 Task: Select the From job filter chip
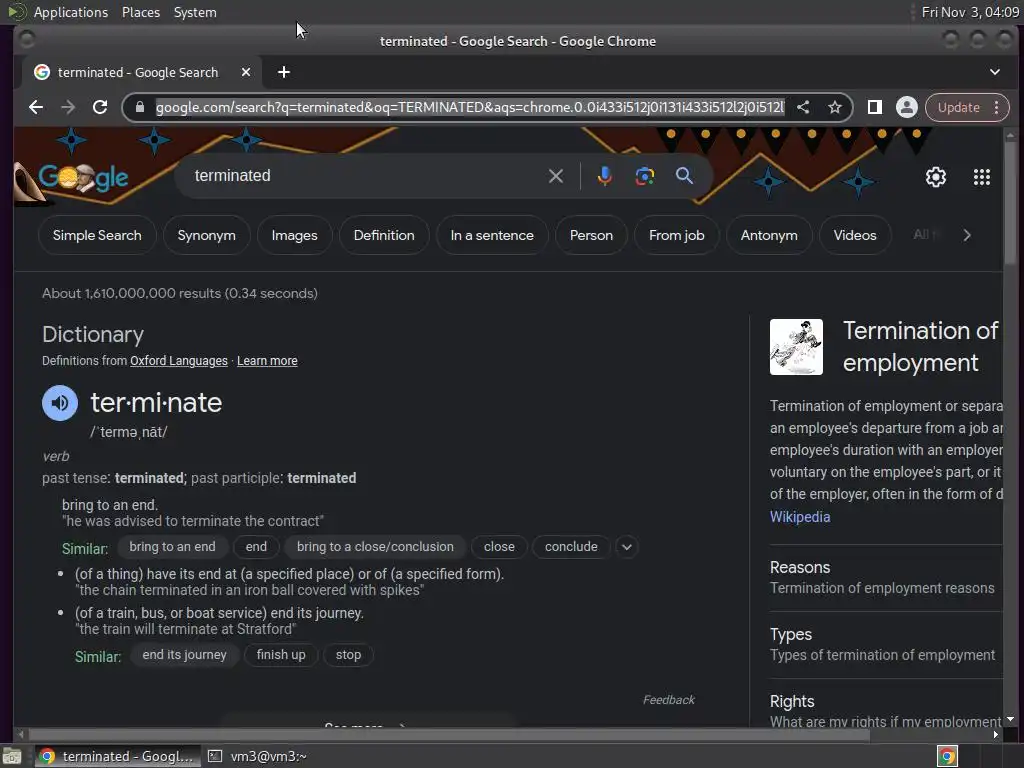coord(677,235)
